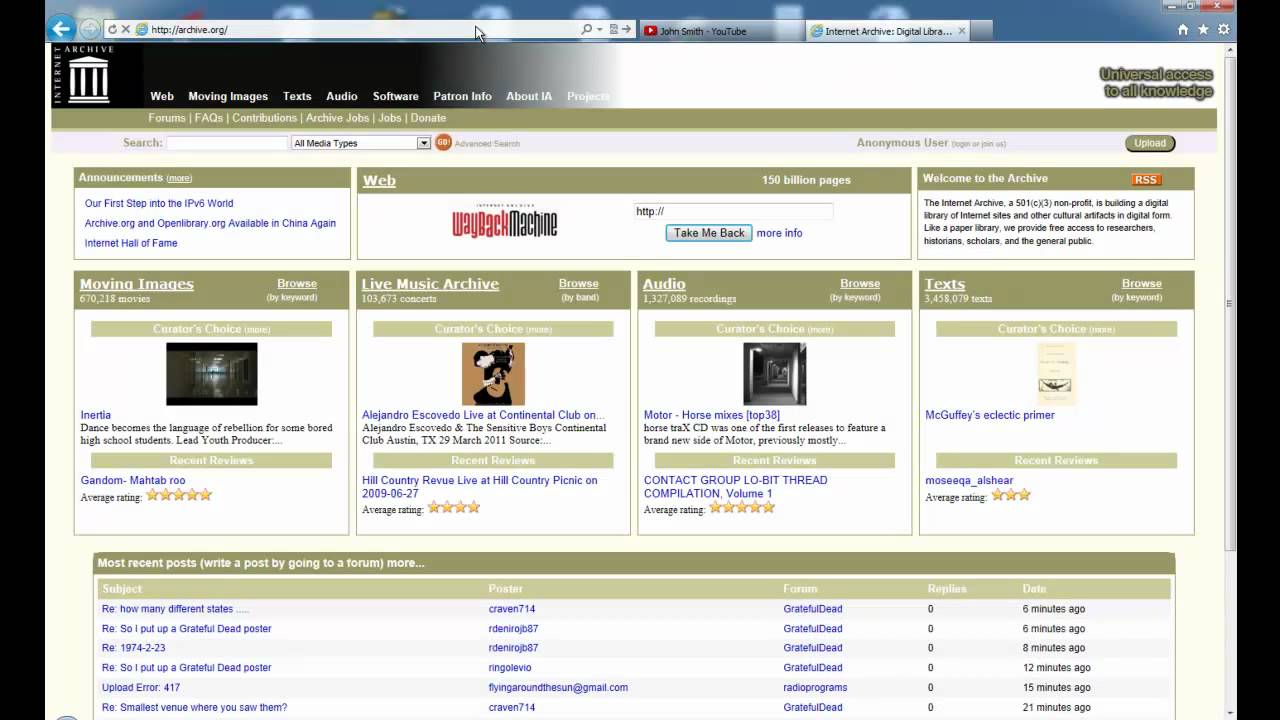Open post Re: how many different states
The width and height of the screenshot is (1280, 720).
point(175,609)
